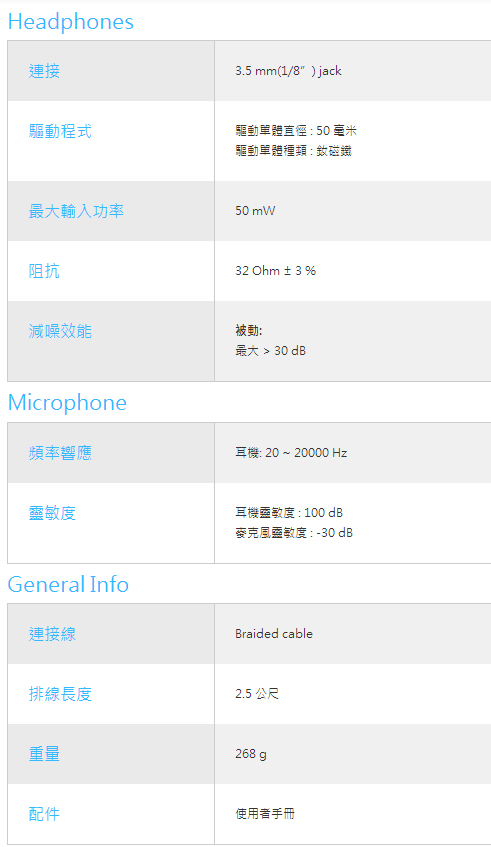This screenshot has width=491, height=847.
Task: Select the 268 g weight value
Action: pos(251,754)
